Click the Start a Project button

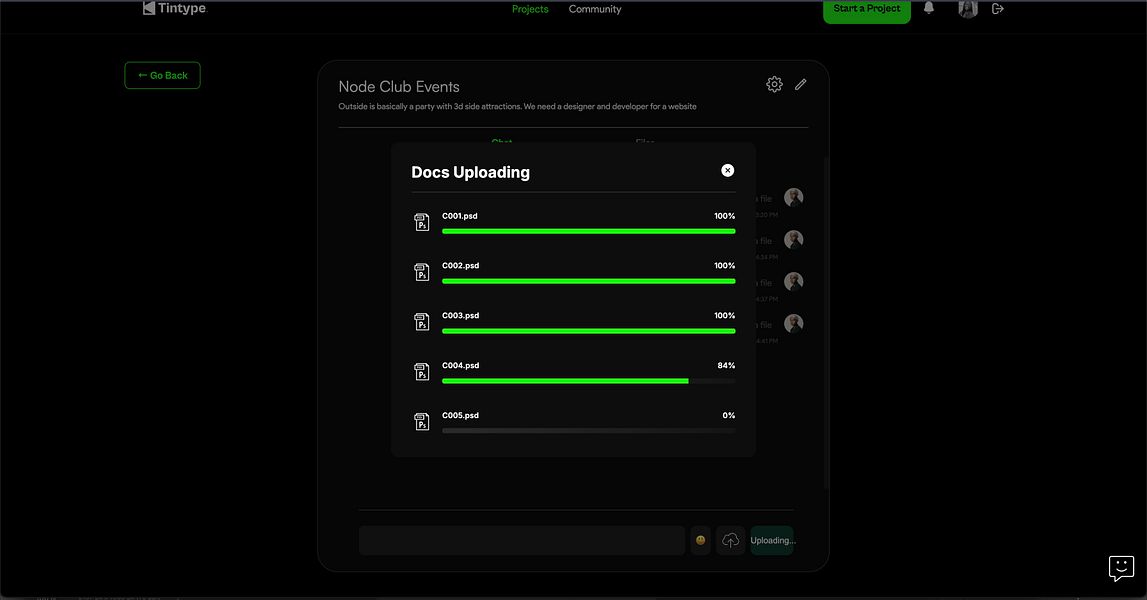(867, 10)
